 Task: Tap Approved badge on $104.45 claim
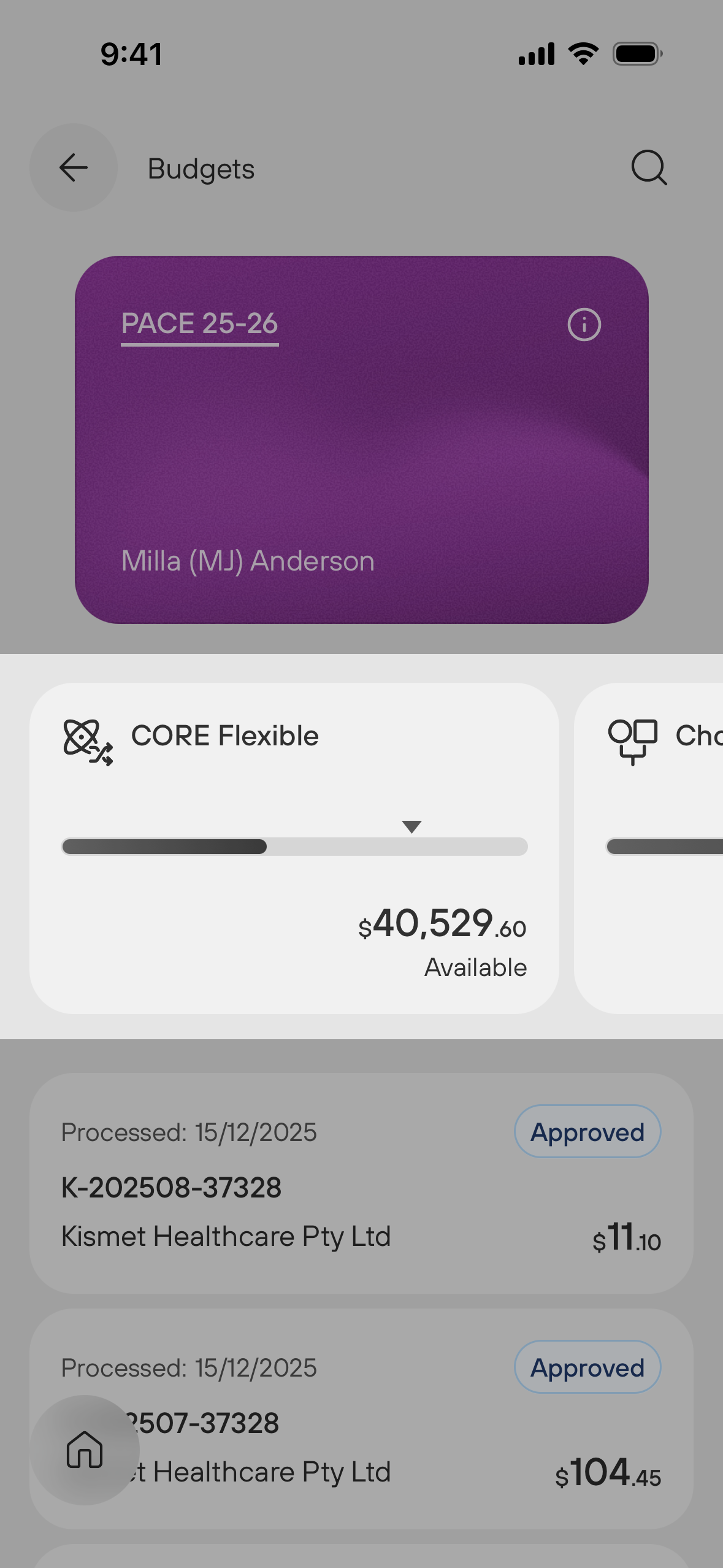[587, 1367]
